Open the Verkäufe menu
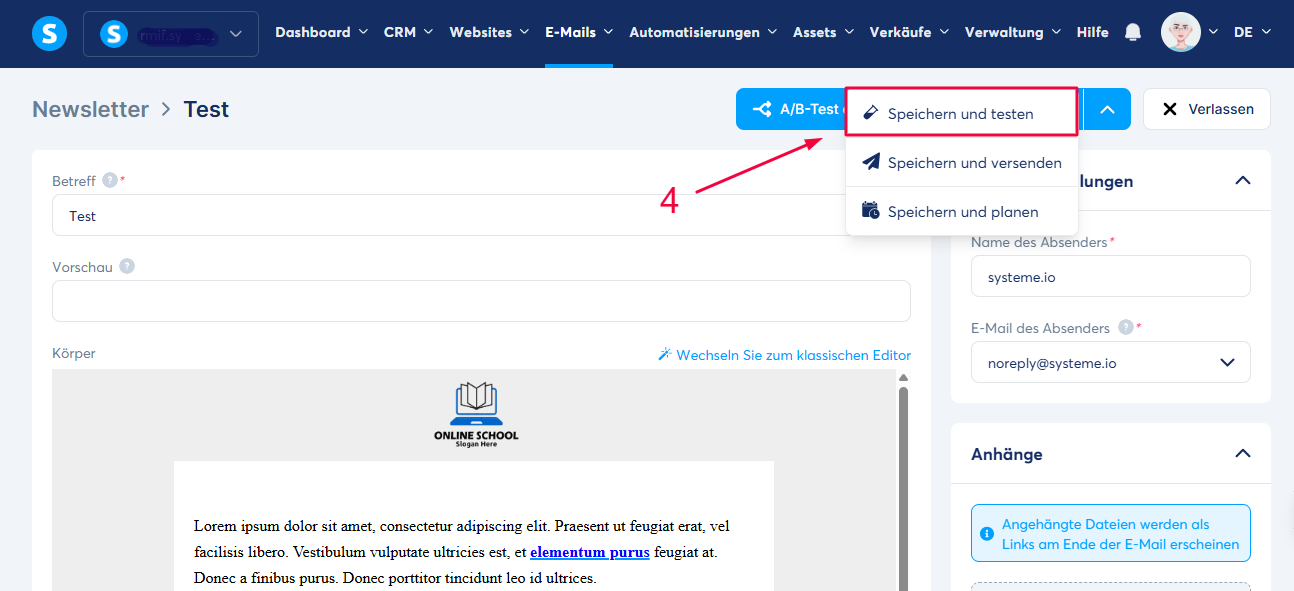1294x591 pixels. pyautogui.click(x=909, y=32)
